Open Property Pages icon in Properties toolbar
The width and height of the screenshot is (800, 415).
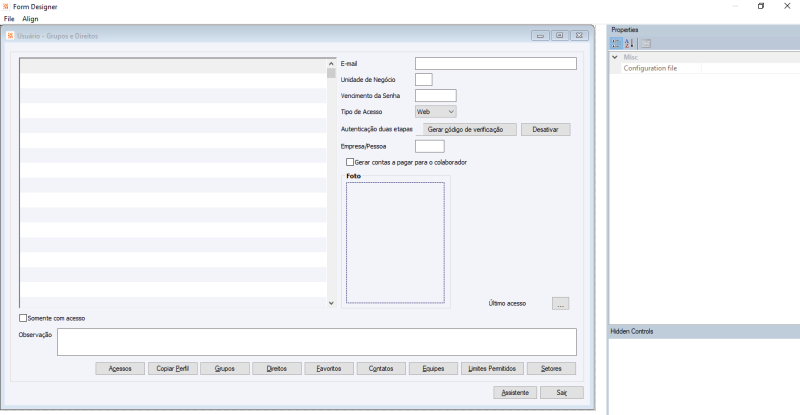pyautogui.click(x=646, y=43)
